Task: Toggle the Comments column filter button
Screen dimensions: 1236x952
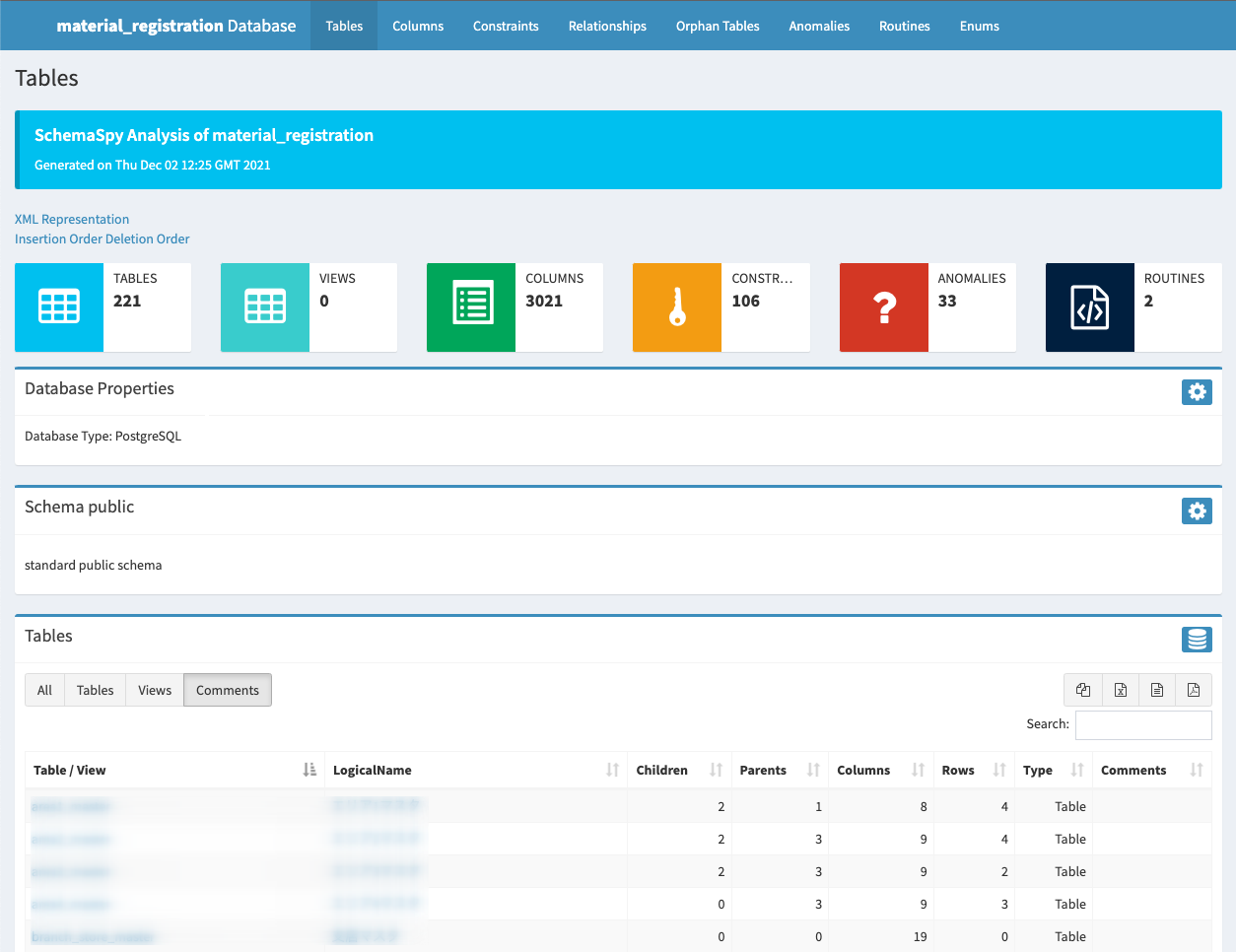Action: (x=227, y=690)
